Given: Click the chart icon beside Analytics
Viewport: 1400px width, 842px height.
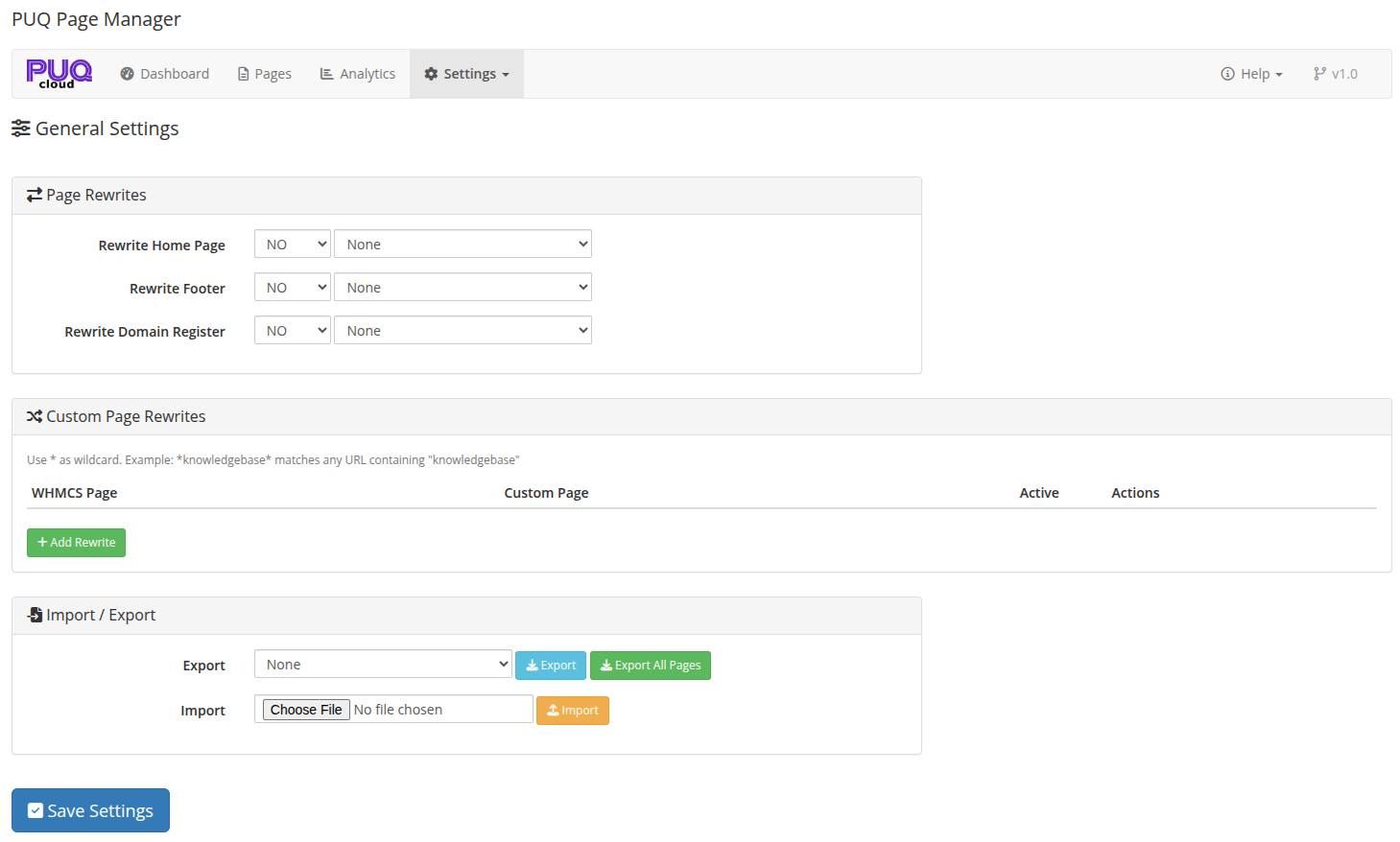Looking at the screenshot, I should tap(328, 73).
